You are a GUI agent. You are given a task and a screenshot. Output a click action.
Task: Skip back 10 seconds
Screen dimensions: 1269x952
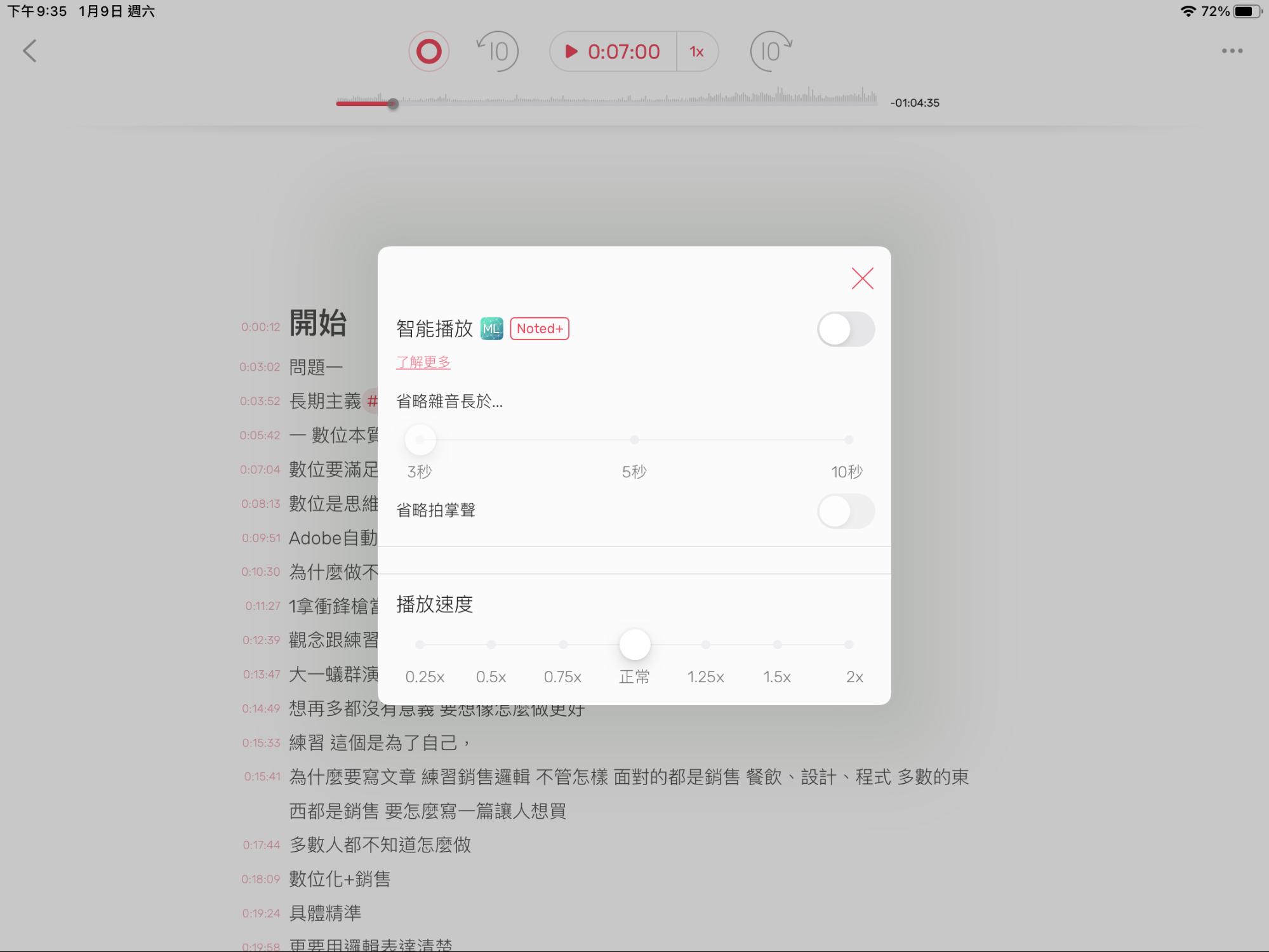[498, 51]
